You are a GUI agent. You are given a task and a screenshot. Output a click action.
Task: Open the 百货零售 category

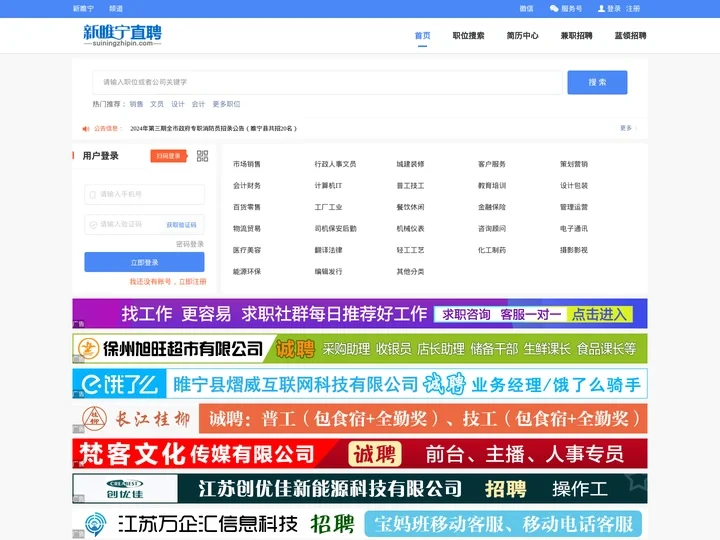pos(247,207)
